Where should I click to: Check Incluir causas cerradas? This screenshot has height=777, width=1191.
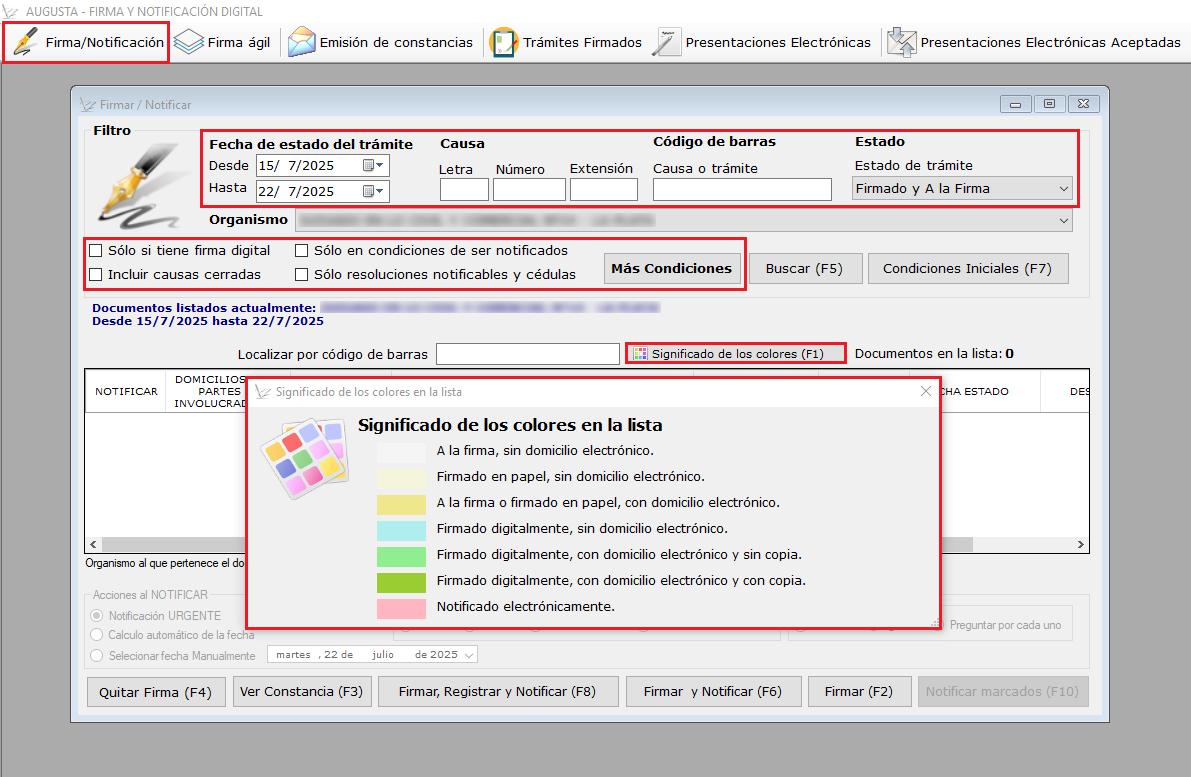pyautogui.click(x=97, y=274)
